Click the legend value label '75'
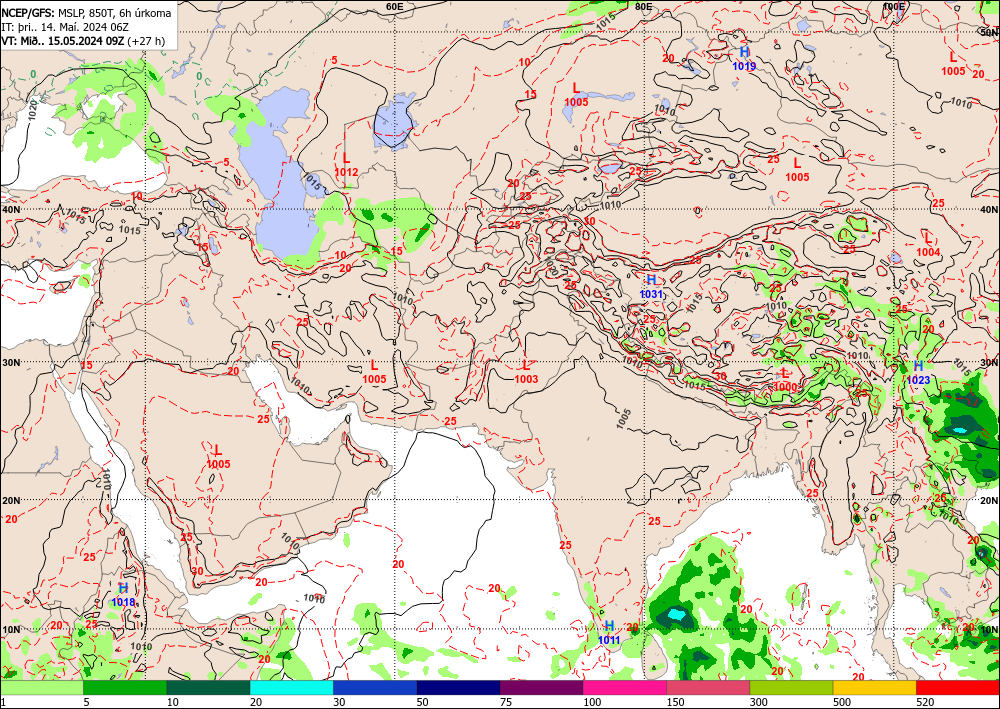The image size is (1000, 709). [506, 703]
